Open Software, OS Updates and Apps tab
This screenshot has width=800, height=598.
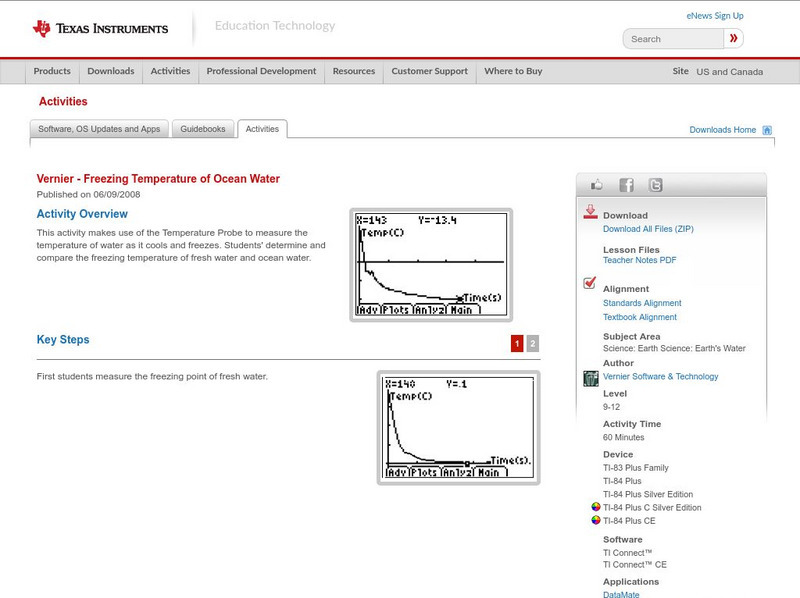click(x=99, y=129)
